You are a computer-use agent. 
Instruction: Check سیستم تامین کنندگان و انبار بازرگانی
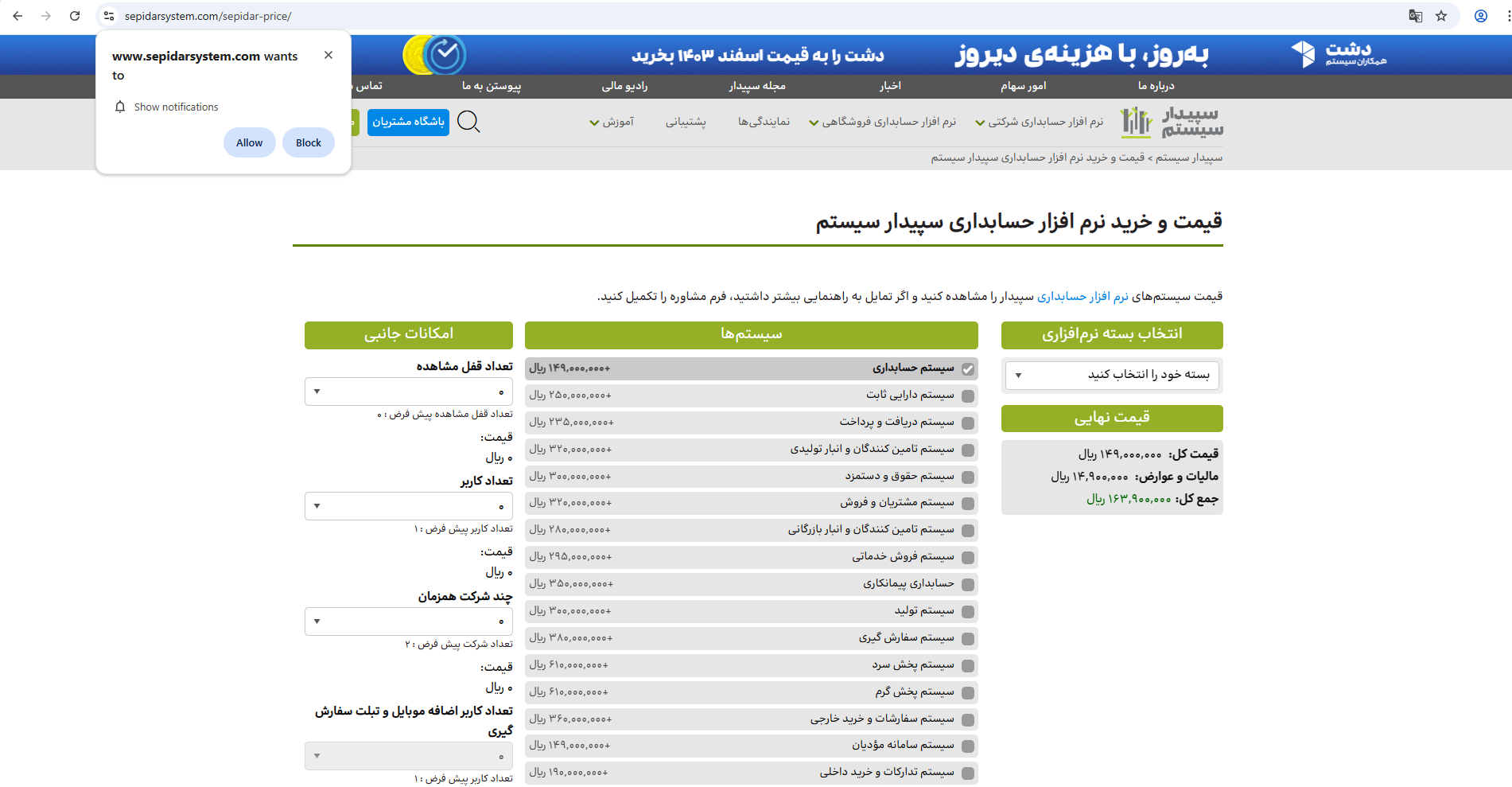pyautogui.click(x=968, y=531)
